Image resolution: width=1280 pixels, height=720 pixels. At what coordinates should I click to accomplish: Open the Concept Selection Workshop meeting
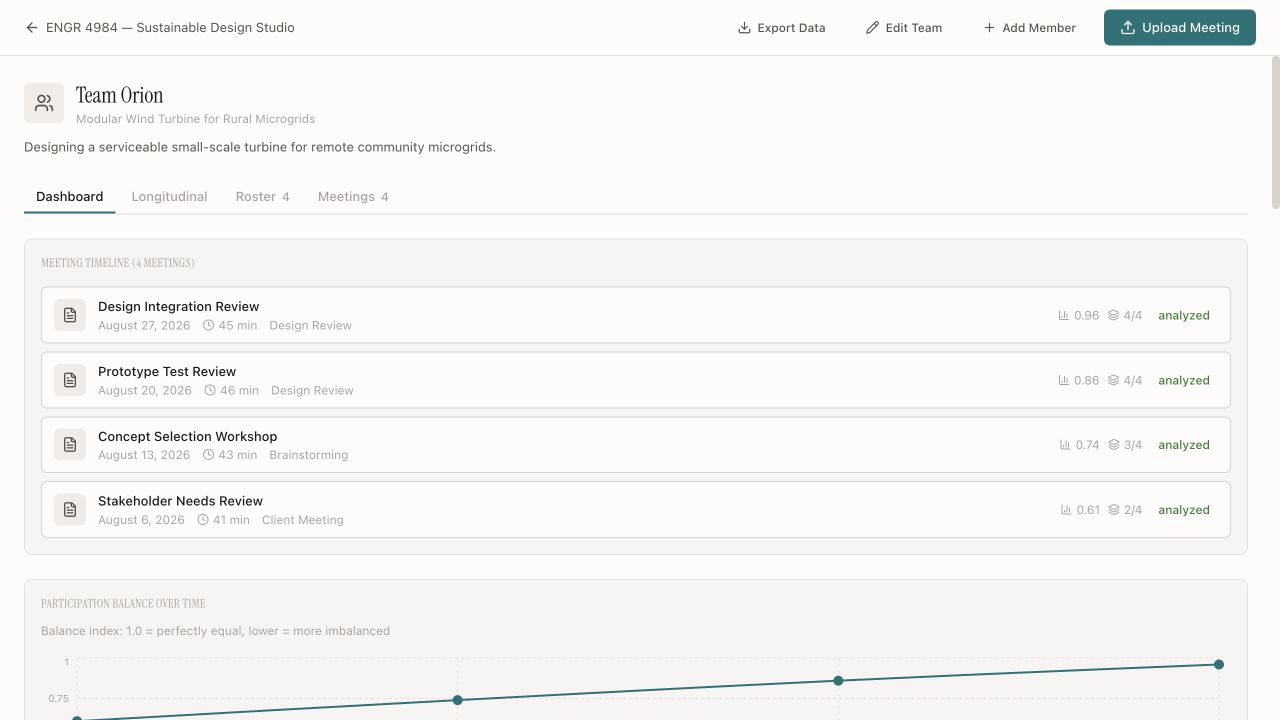636,445
